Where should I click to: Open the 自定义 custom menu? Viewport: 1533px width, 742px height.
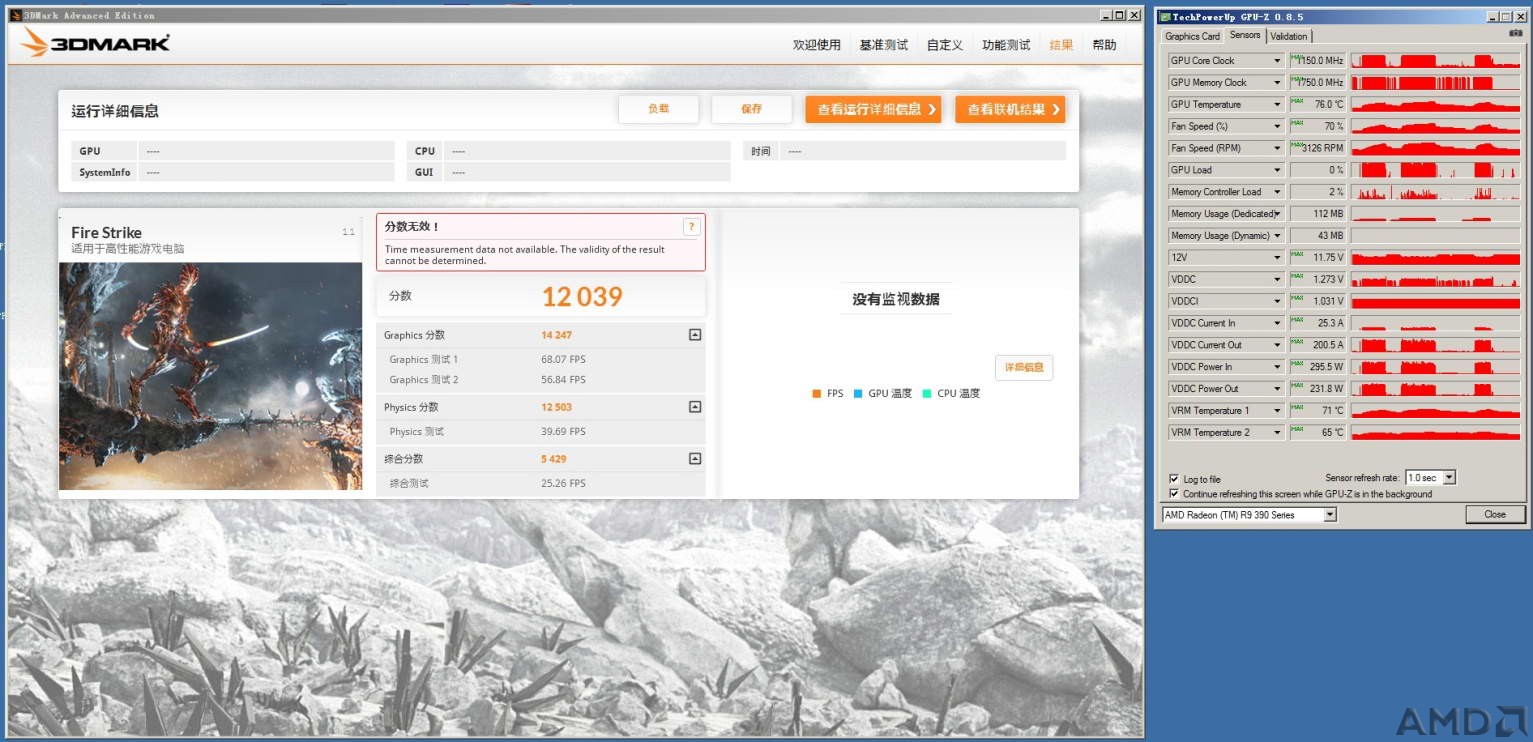point(945,45)
